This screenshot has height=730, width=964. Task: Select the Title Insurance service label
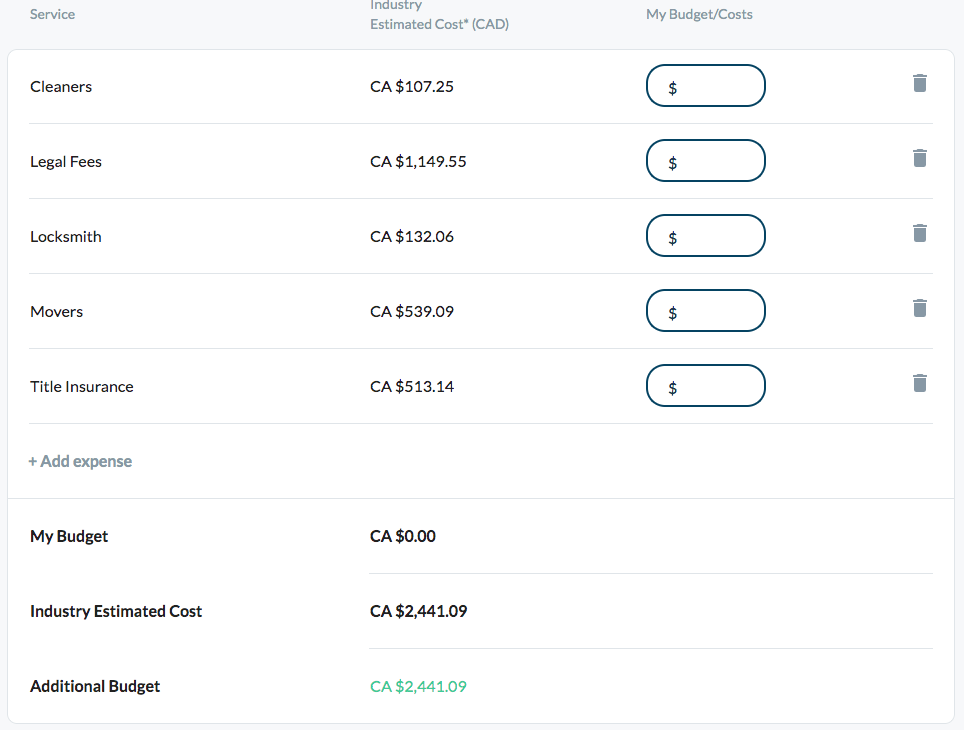82,386
